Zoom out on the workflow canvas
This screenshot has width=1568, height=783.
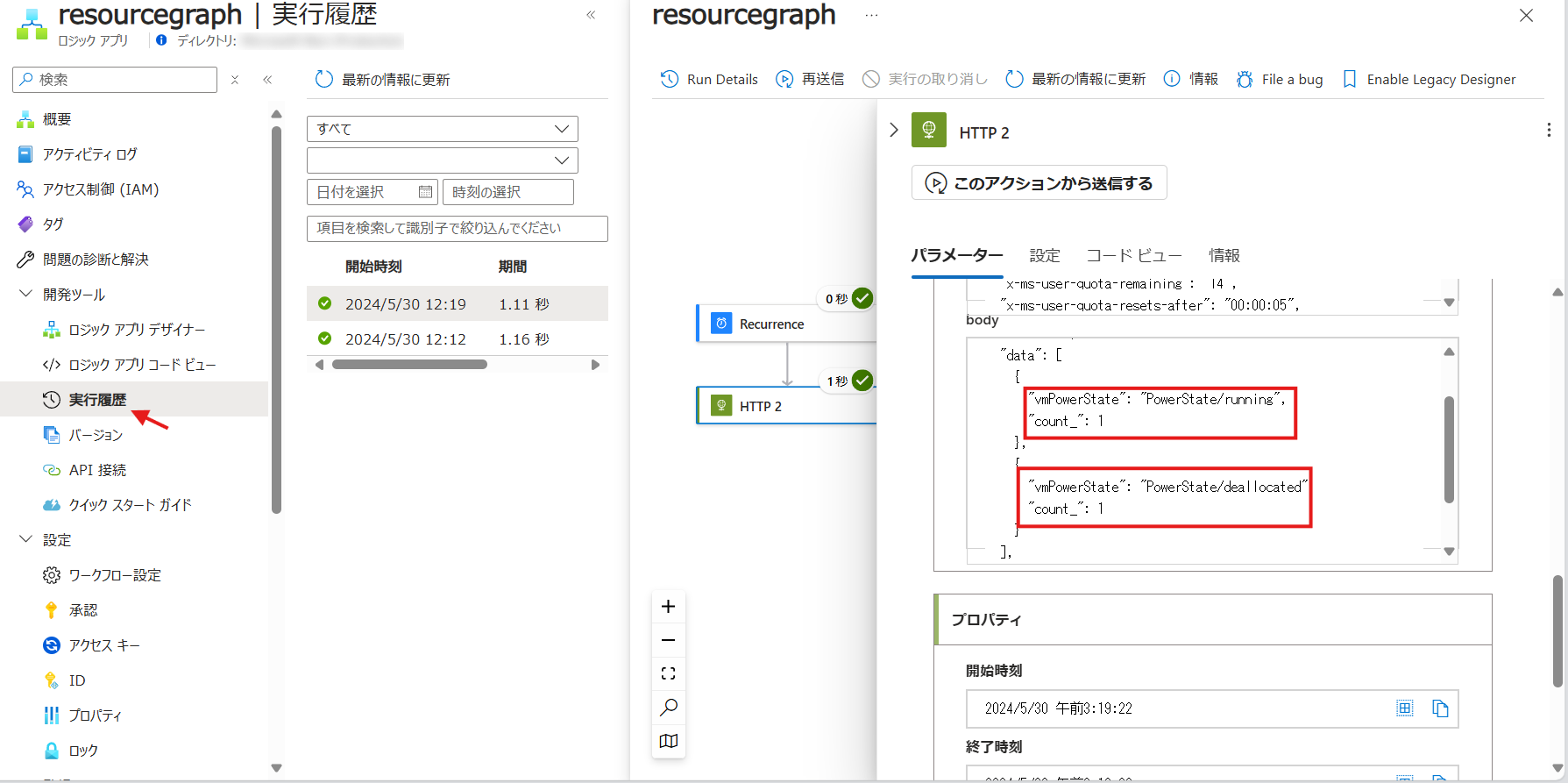pos(668,640)
